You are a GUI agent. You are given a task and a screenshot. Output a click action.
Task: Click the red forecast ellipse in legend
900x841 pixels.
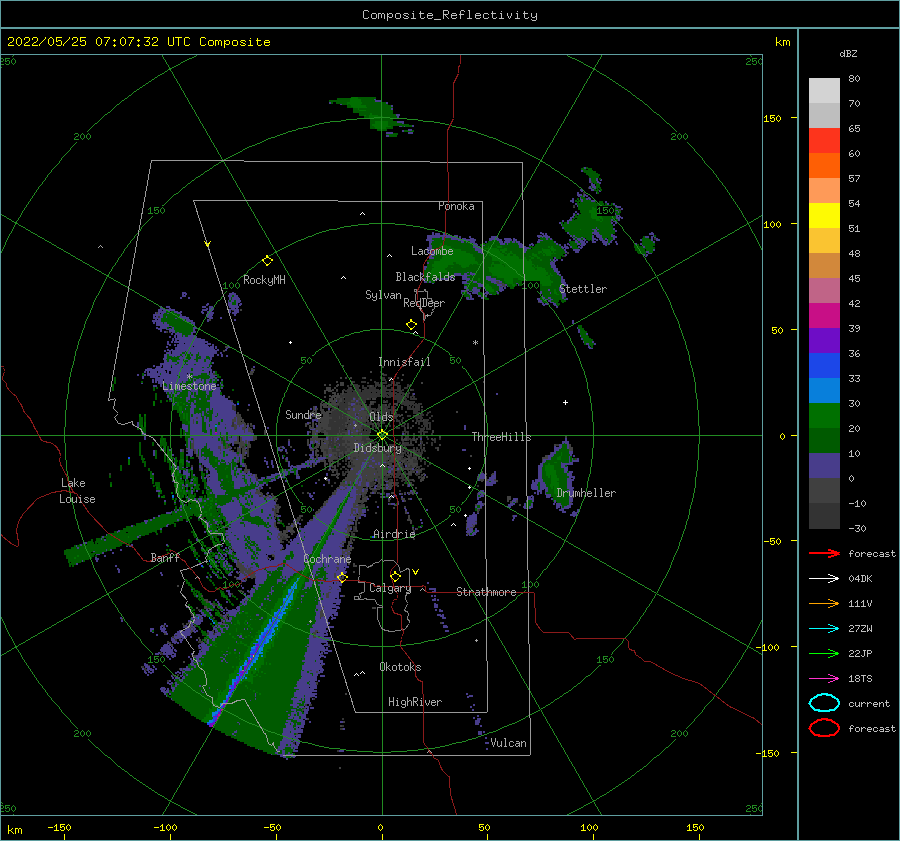point(824,728)
